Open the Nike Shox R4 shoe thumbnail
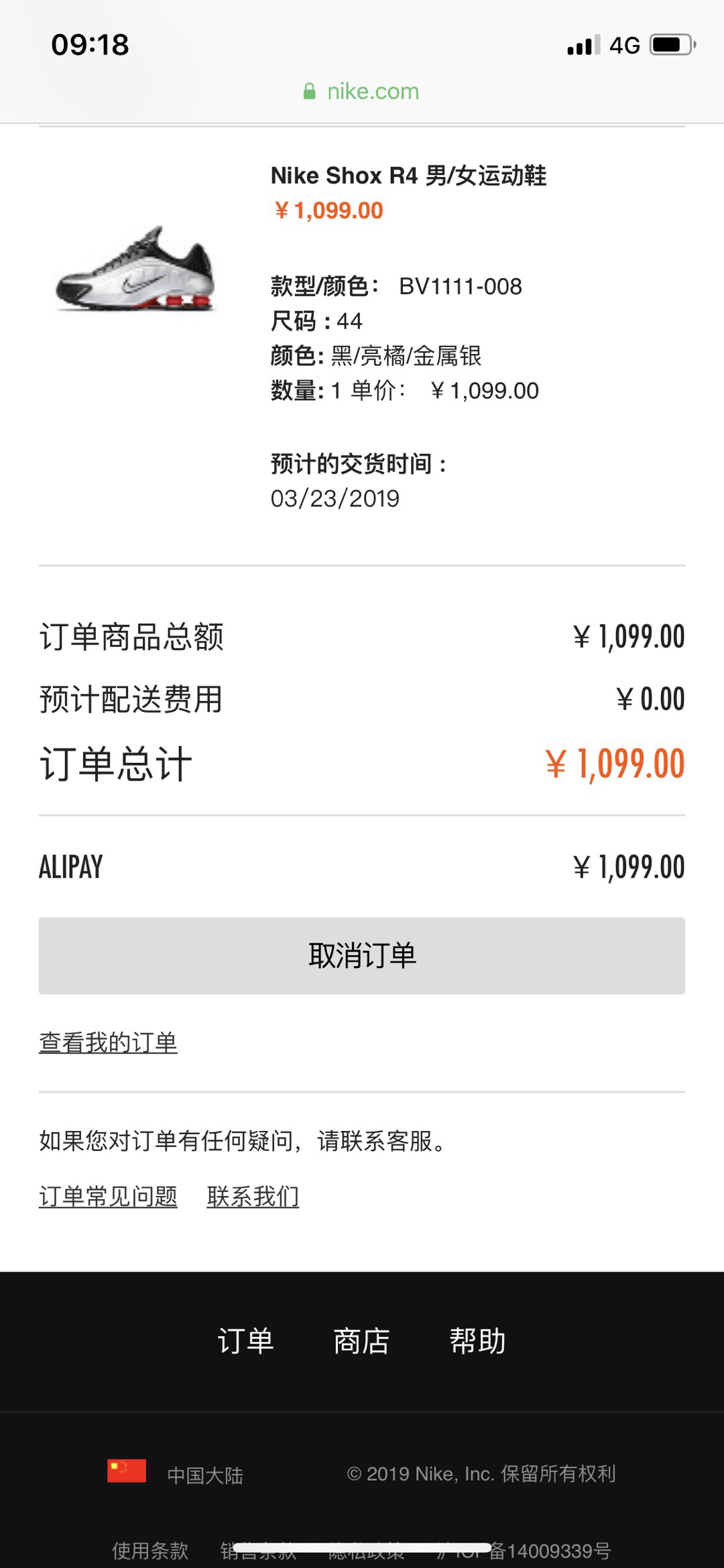 click(136, 269)
